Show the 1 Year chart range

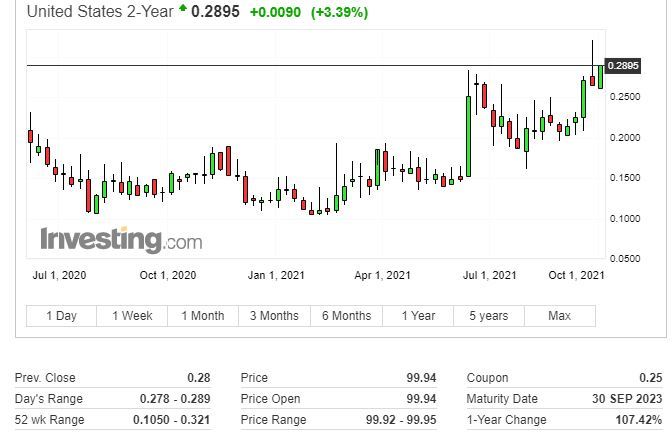click(x=418, y=316)
